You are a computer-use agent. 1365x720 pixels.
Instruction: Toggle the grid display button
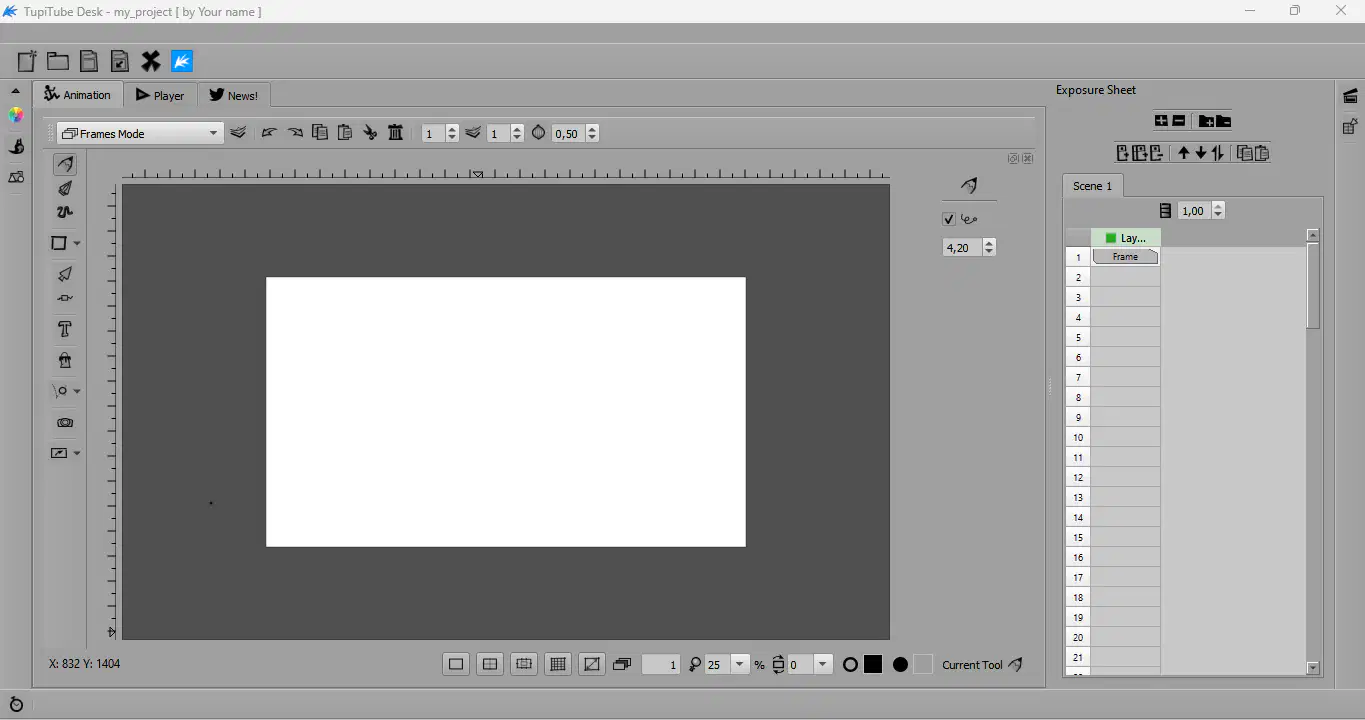click(558, 664)
